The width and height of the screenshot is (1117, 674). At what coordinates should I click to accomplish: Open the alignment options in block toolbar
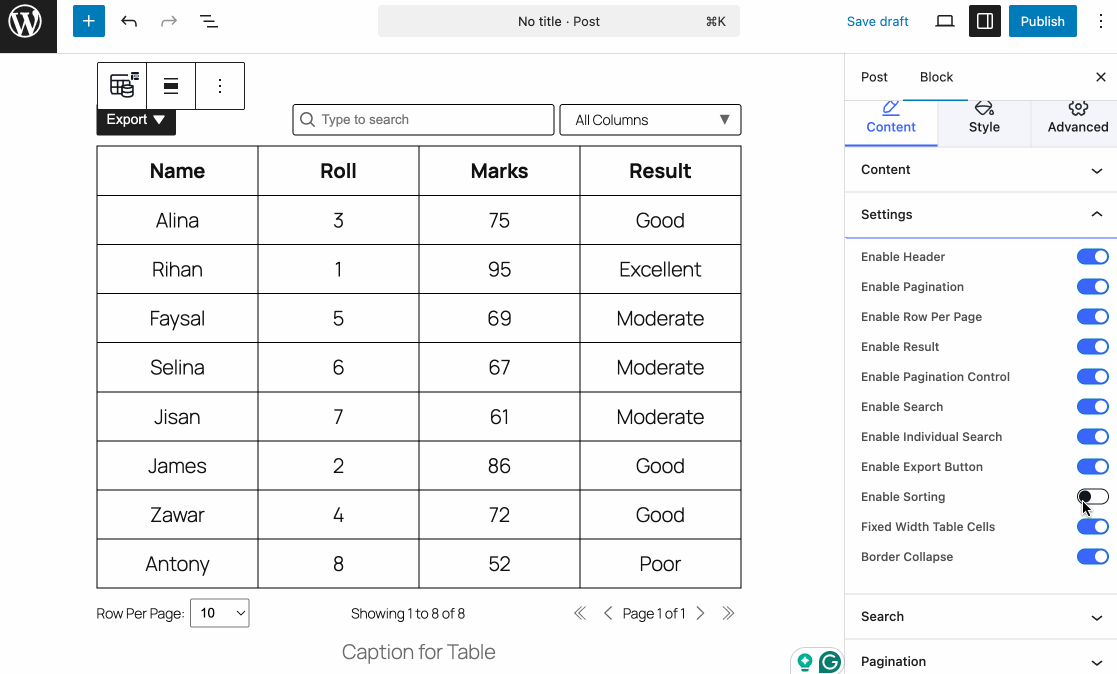point(170,86)
